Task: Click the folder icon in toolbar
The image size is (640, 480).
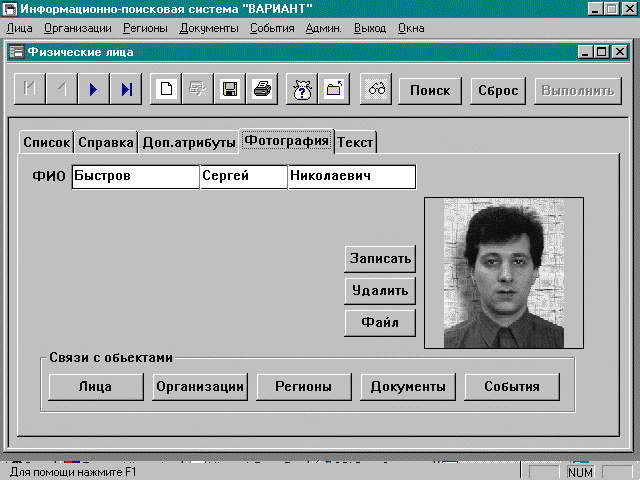Action: point(333,90)
